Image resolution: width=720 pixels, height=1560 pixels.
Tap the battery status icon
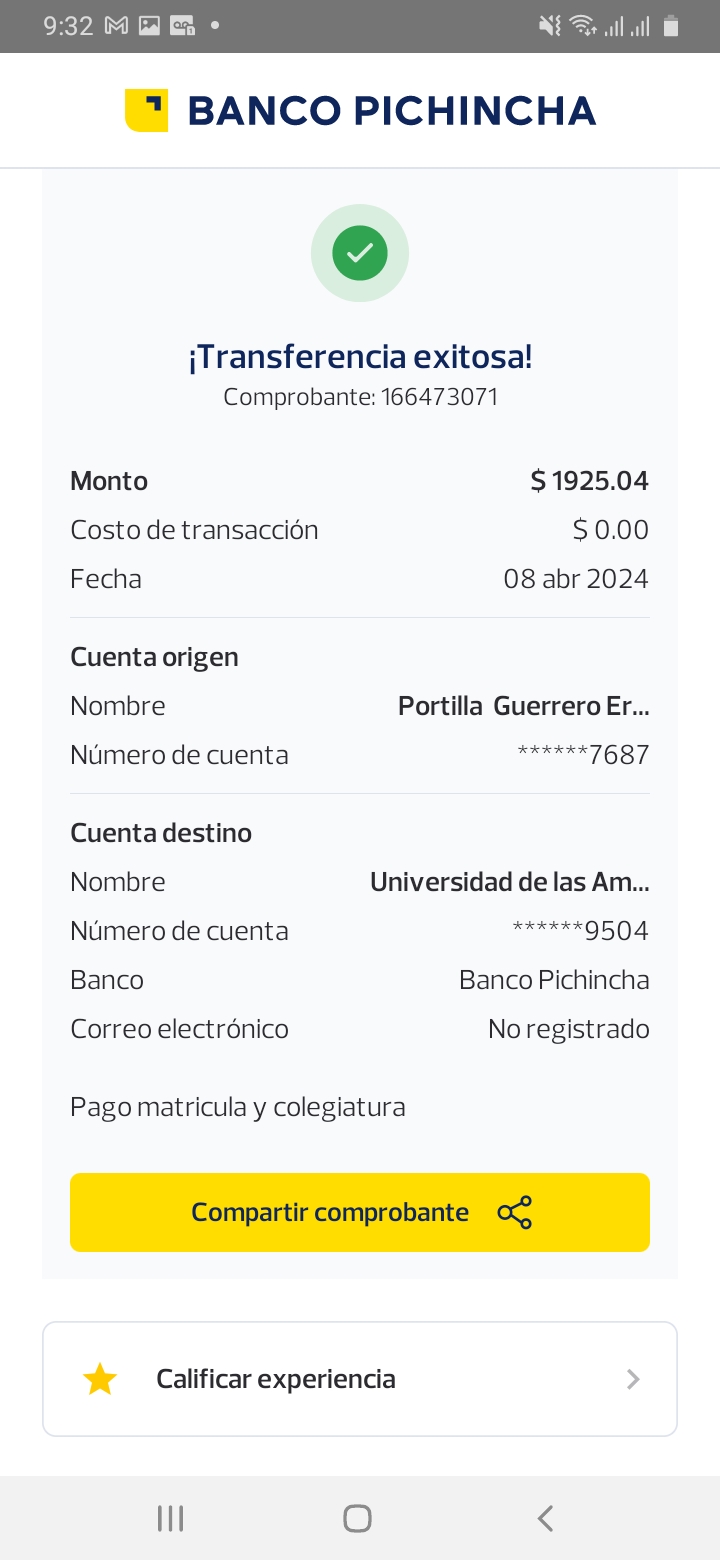point(671,26)
